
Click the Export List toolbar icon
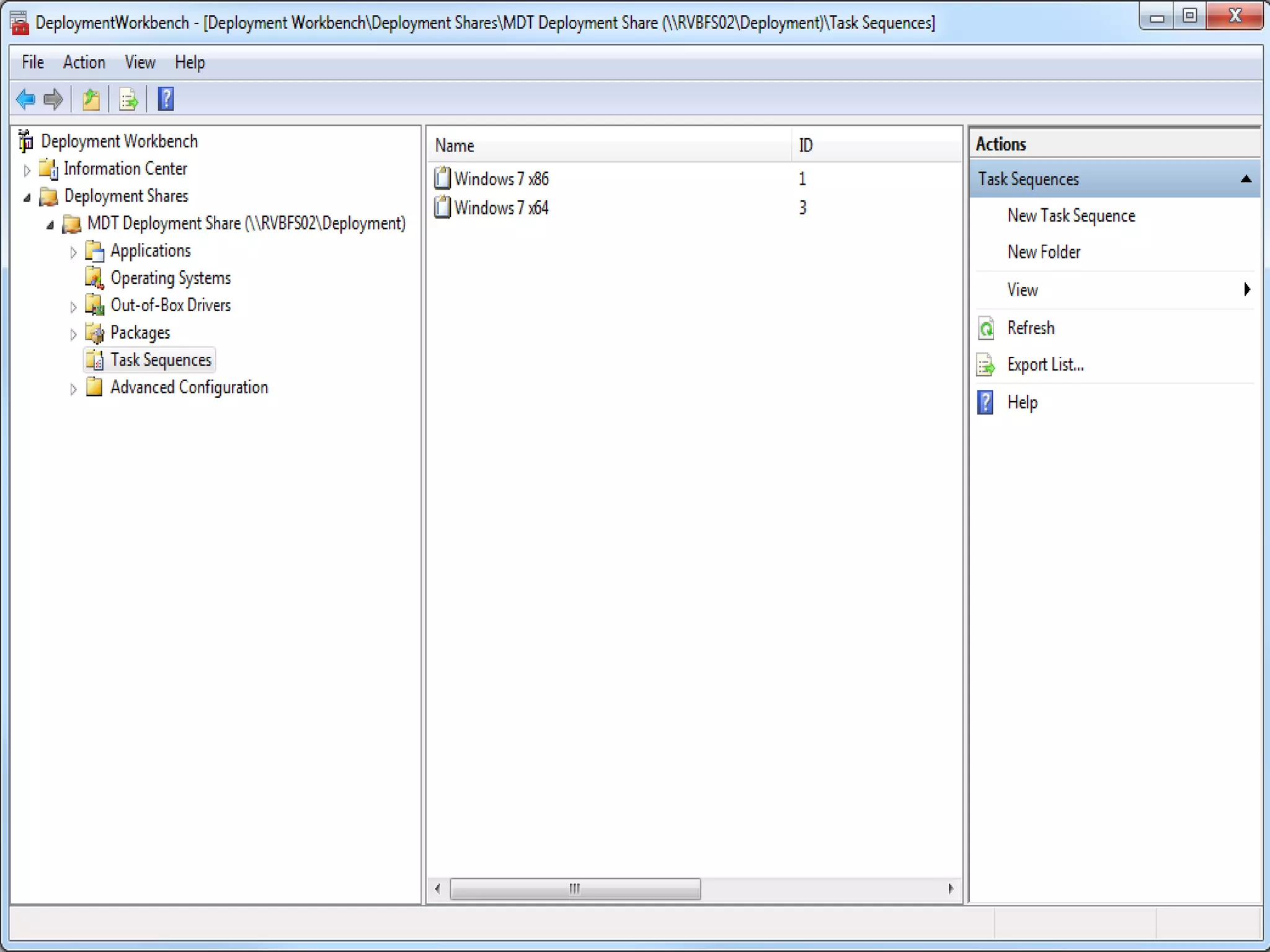pyautogui.click(x=128, y=99)
